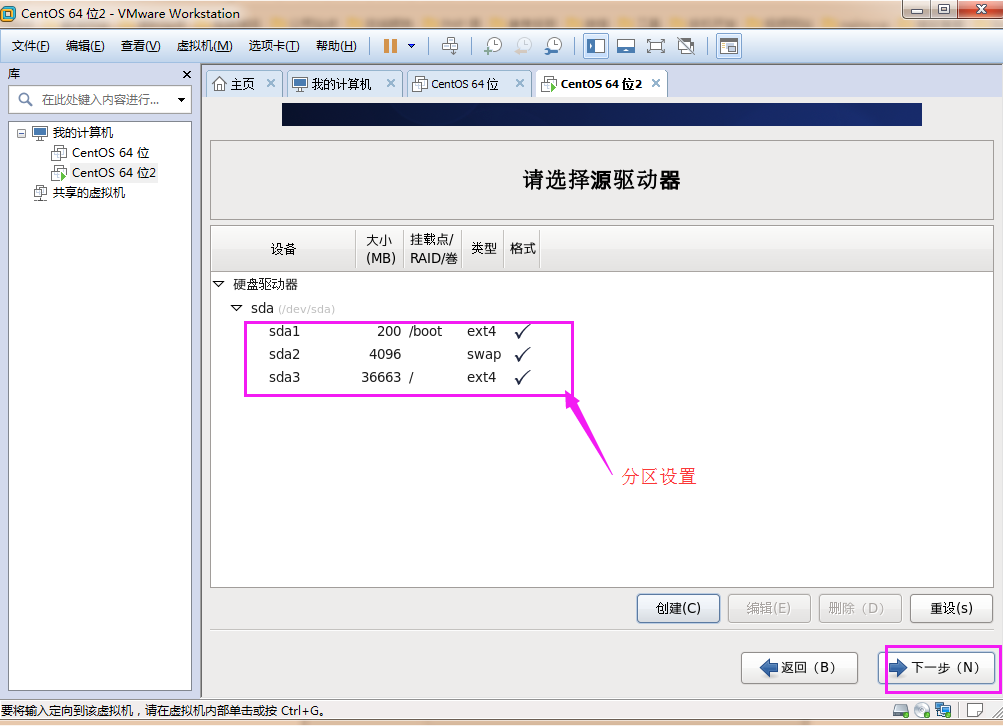The width and height of the screenshot is (1003, 726).
Task: Click the format checkmark for sda2
Action: (x=523, y=354)
